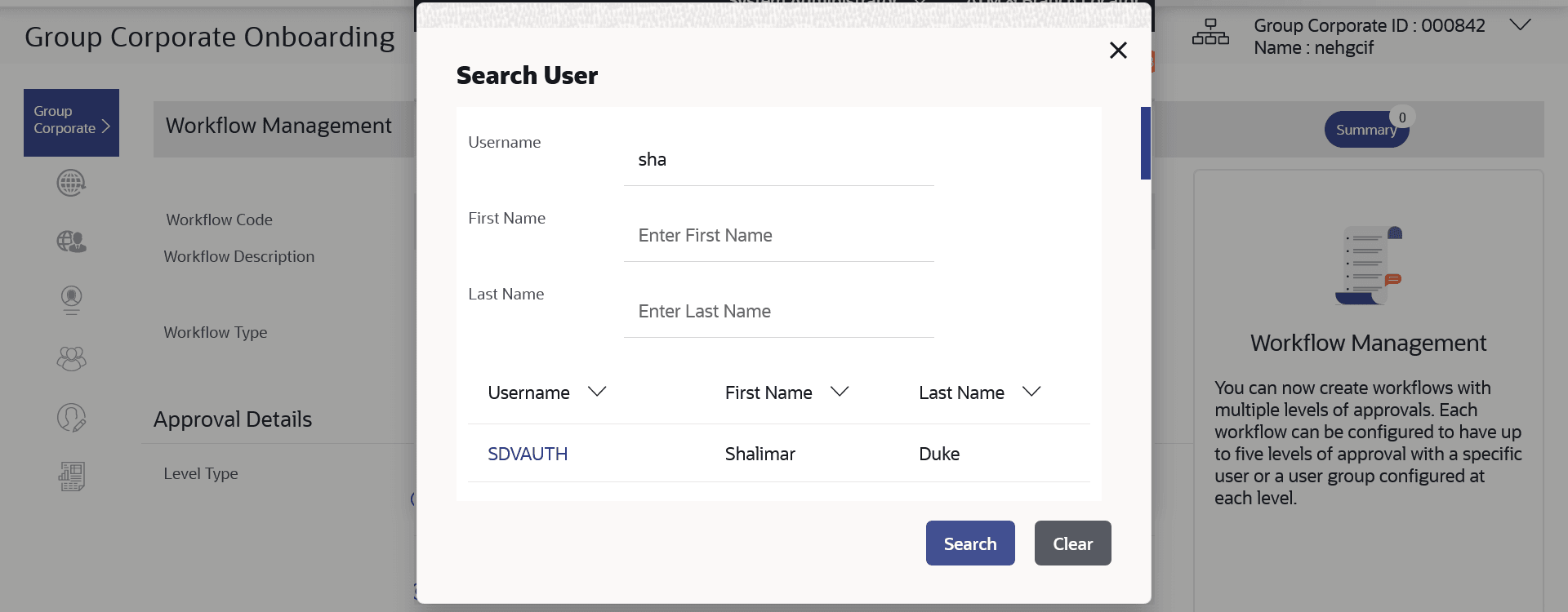Viewport: 1568px width, 612px height.
Task: Click the organization hierarchy icon
Action: [x=1210, y=33]
